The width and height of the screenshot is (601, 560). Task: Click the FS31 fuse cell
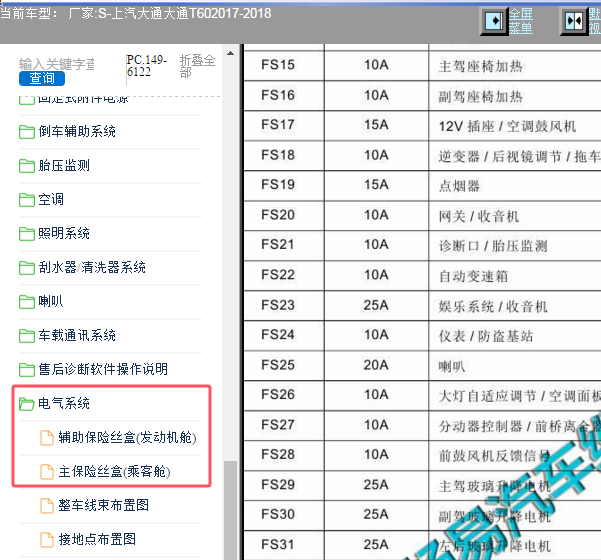point(284,545)
